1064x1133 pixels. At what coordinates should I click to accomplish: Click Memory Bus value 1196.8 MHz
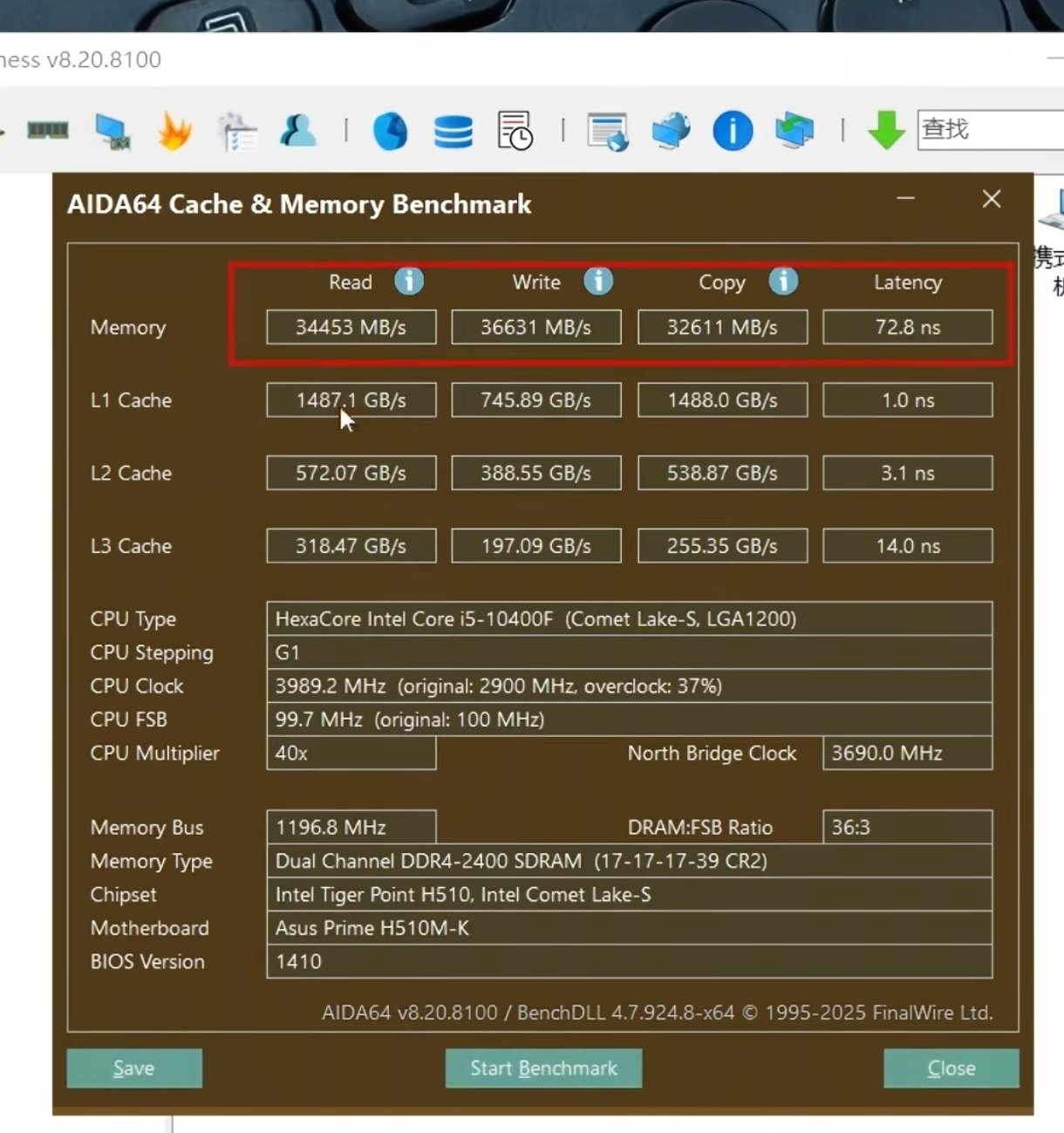[x=351, y=827]
